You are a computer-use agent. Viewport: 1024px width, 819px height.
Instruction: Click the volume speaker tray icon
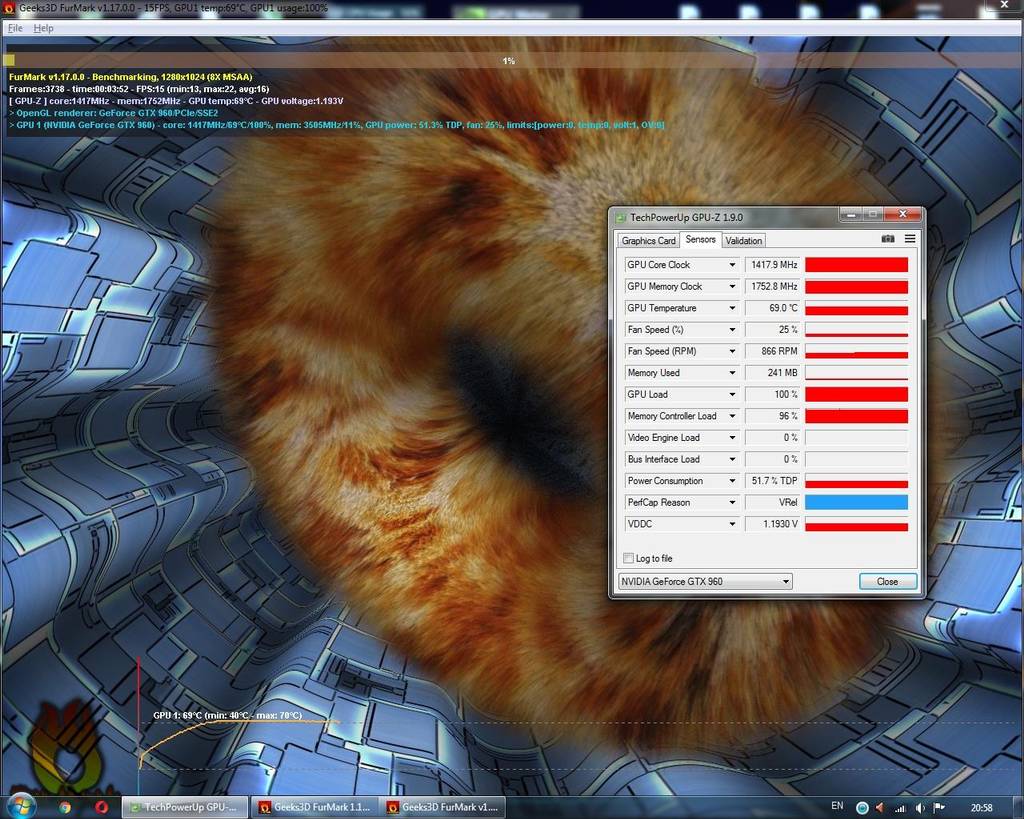pos(920,808)
